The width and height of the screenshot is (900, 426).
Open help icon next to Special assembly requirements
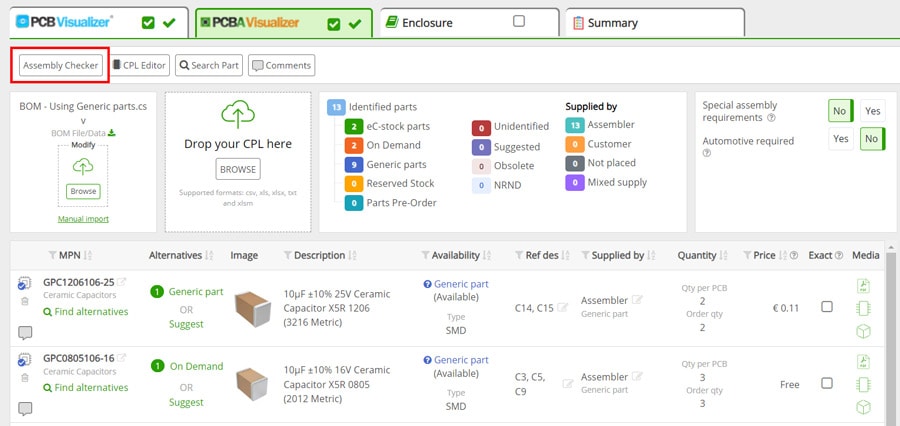pyautogui.click(x=771, y=118)
